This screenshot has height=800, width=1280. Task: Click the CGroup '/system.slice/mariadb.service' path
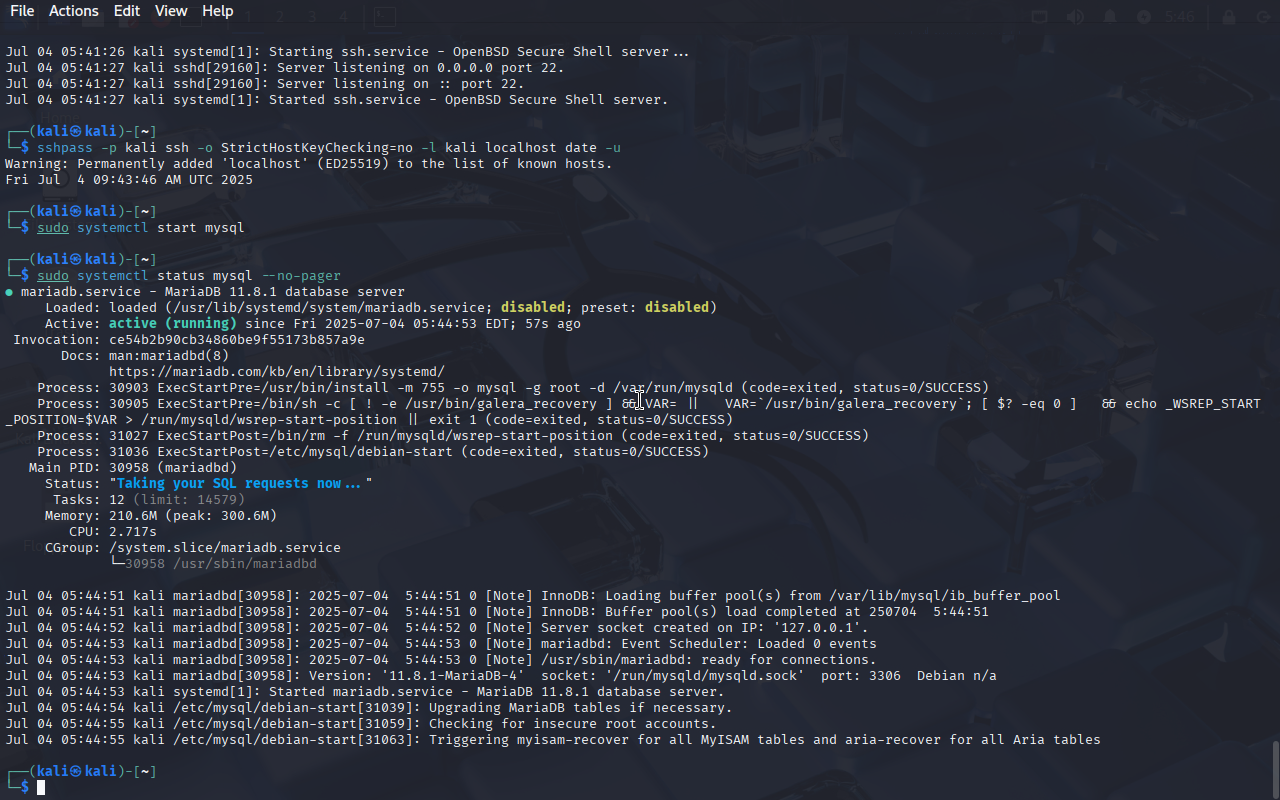click(x=225, y=547)
